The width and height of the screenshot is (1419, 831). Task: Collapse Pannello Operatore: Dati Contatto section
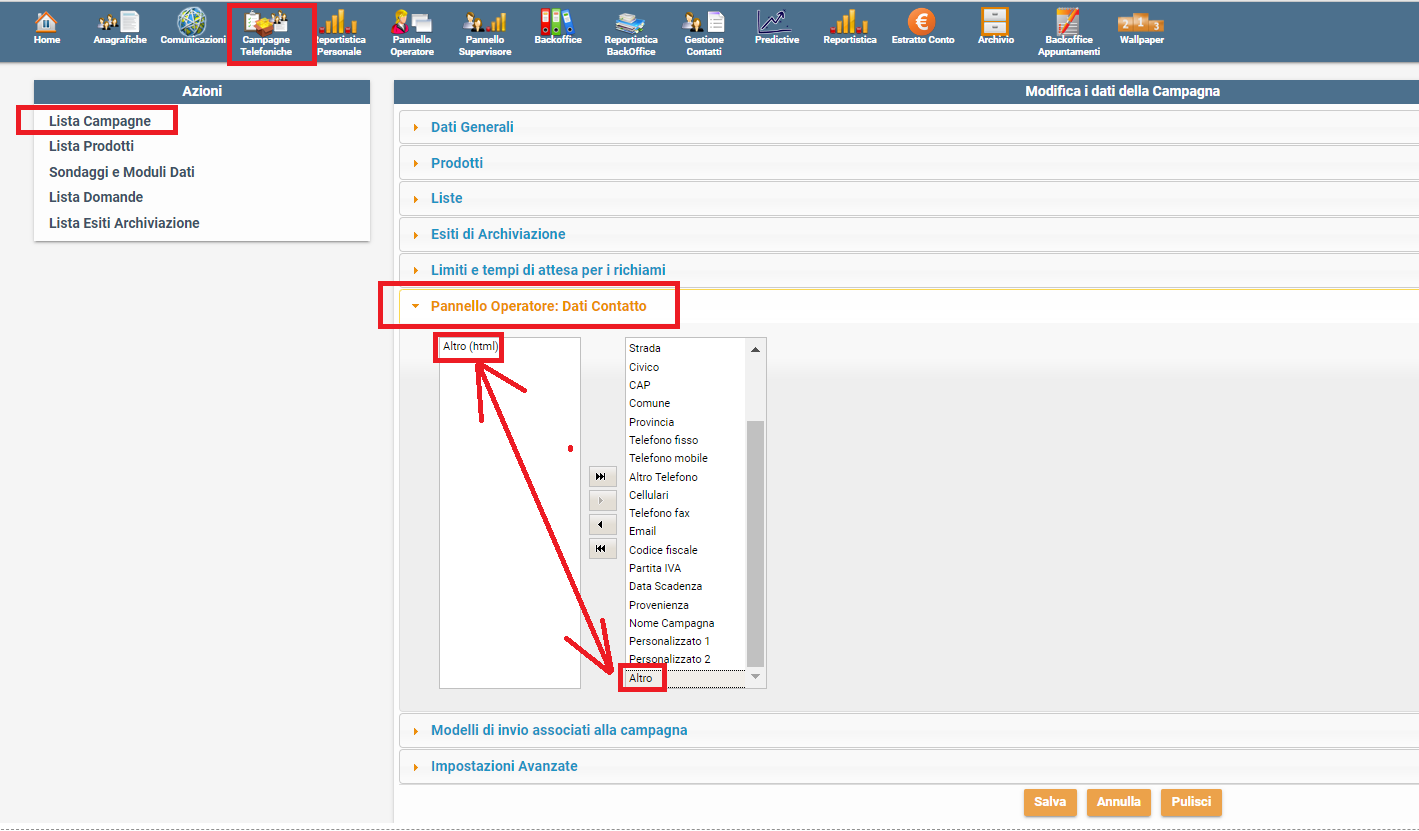tap(538, 306)
